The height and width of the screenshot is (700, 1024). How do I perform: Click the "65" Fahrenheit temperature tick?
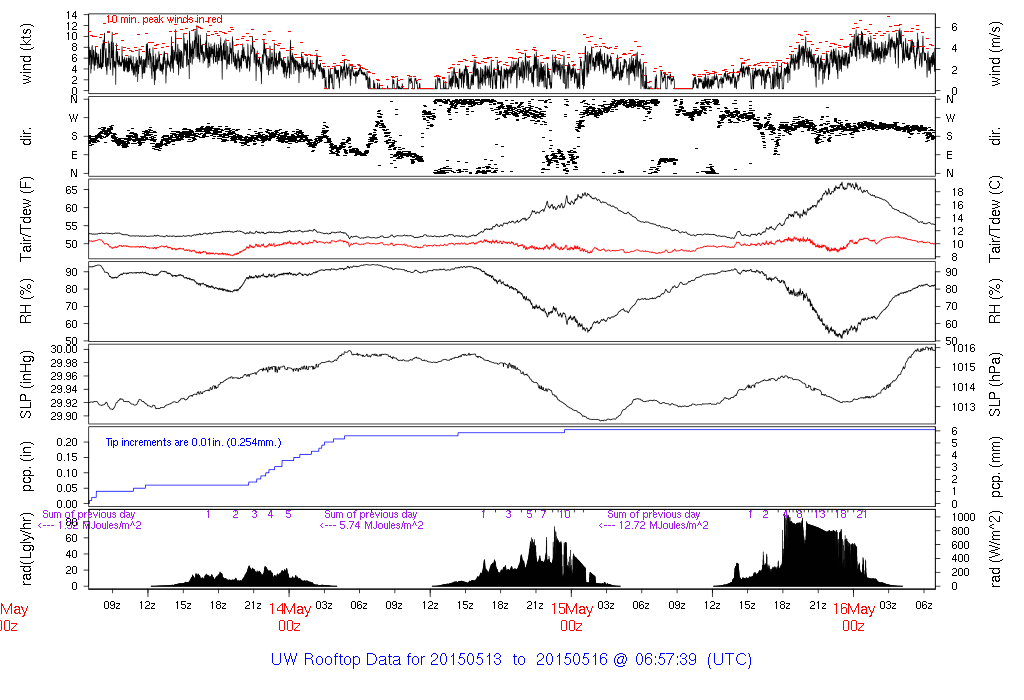71,190
